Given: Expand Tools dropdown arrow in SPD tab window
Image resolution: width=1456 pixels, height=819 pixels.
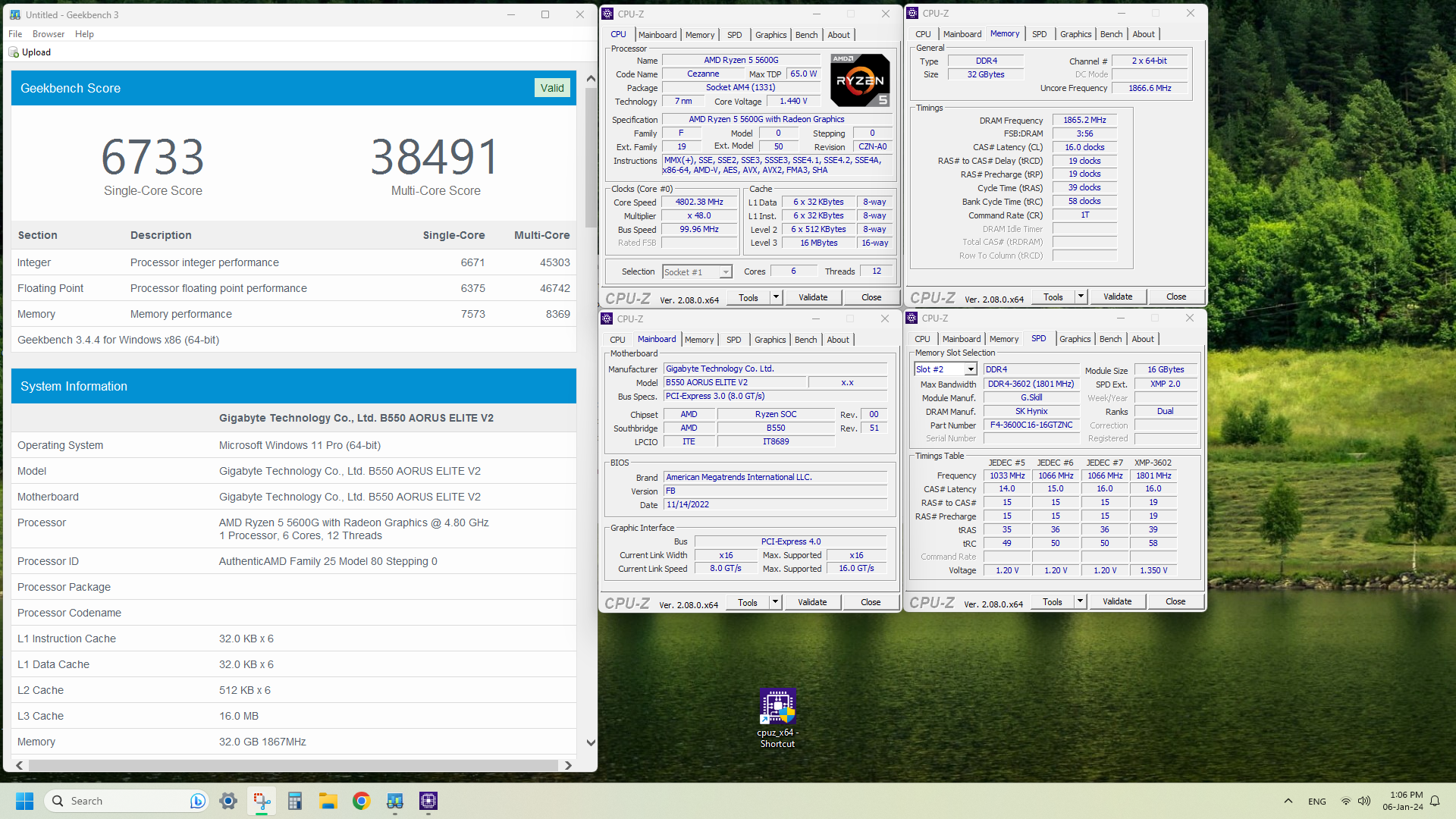Looking at the screenshot, I should point(1080,601).
